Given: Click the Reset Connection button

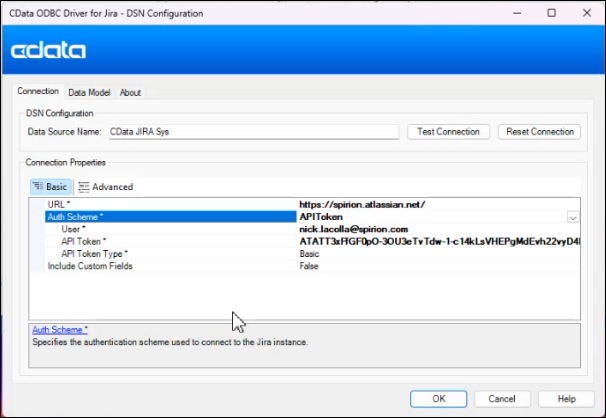Looking at the screenshot, I should point(540,132).
